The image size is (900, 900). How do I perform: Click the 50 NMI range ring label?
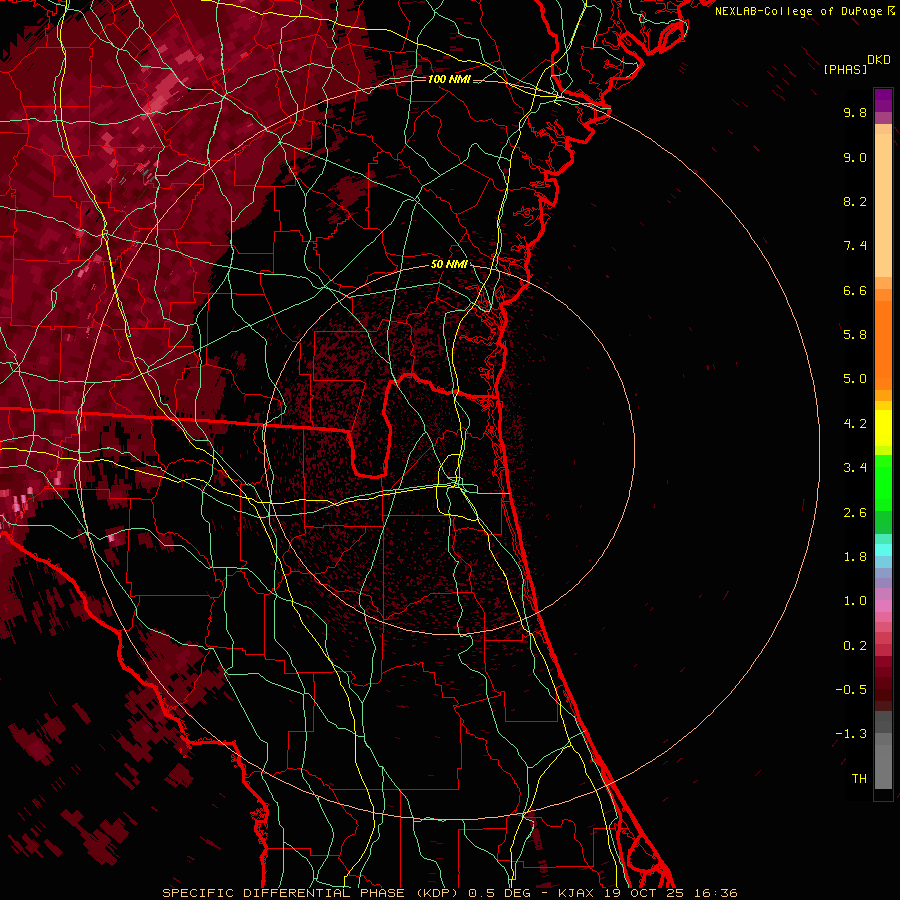point(449,265)
